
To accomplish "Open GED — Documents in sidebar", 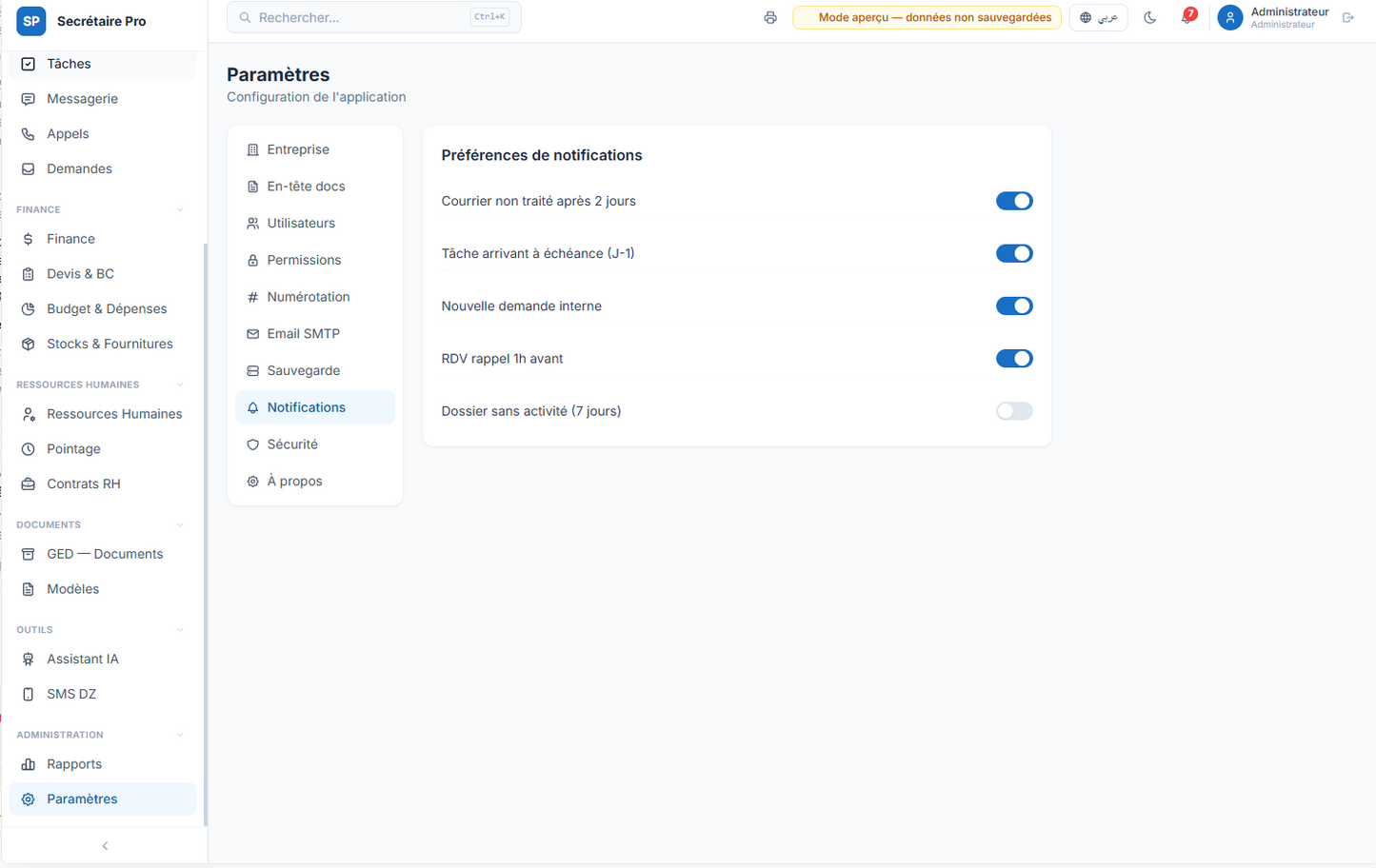I will [103, 554].
